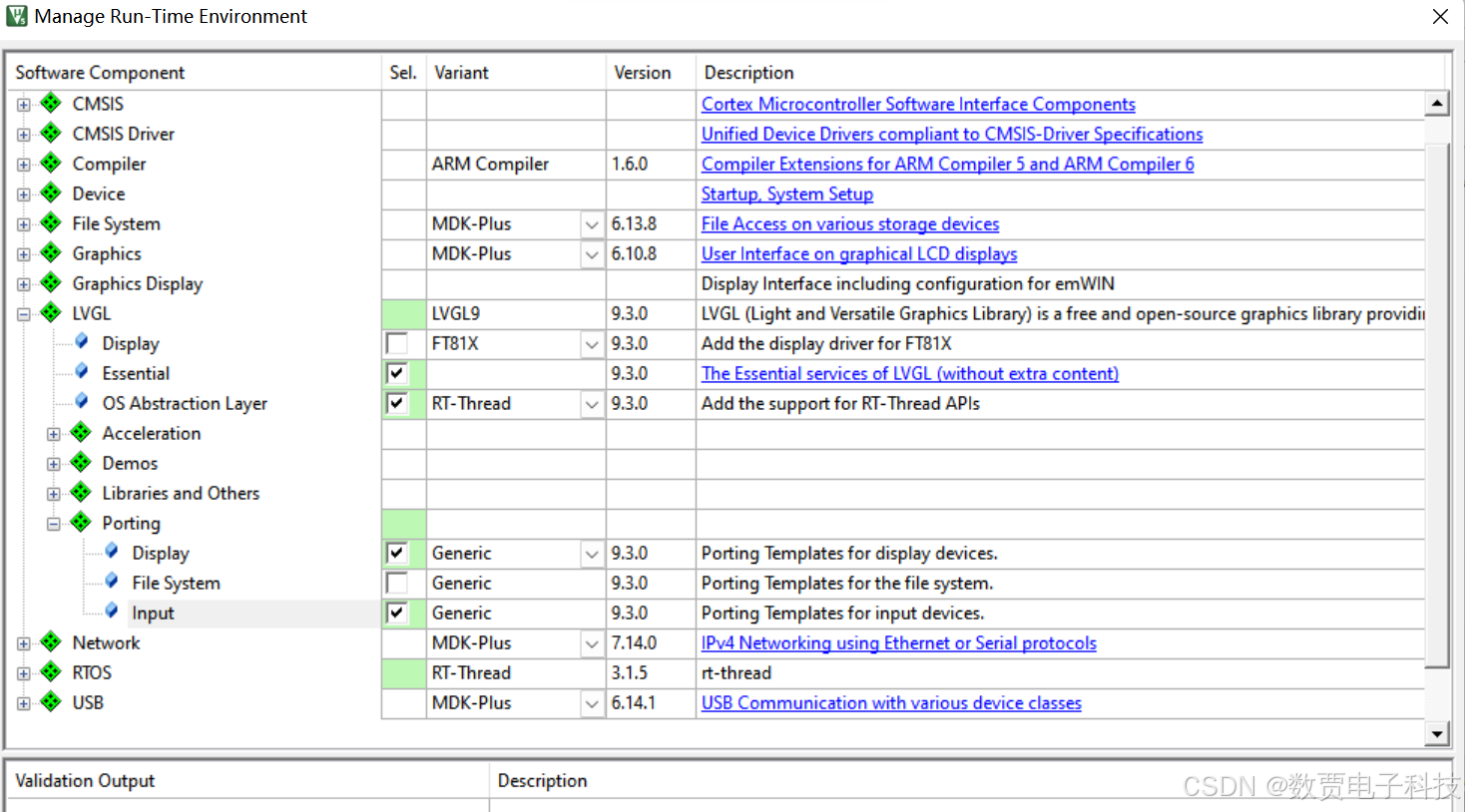Click the CMSIS green diamond icon
Screen dimensions: 1465x812
(x=51, y=103)
